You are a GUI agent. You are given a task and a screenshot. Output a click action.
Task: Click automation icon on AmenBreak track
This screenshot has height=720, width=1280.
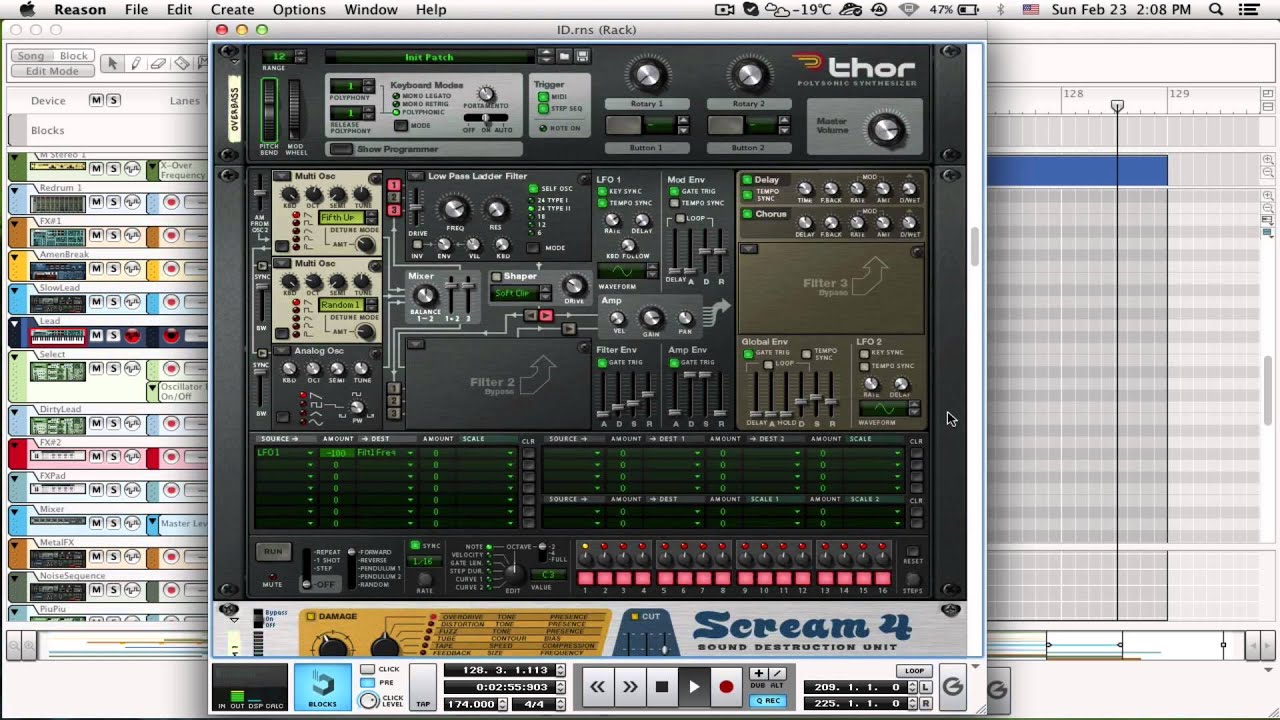pyautogui.click(x=132, y=269)
